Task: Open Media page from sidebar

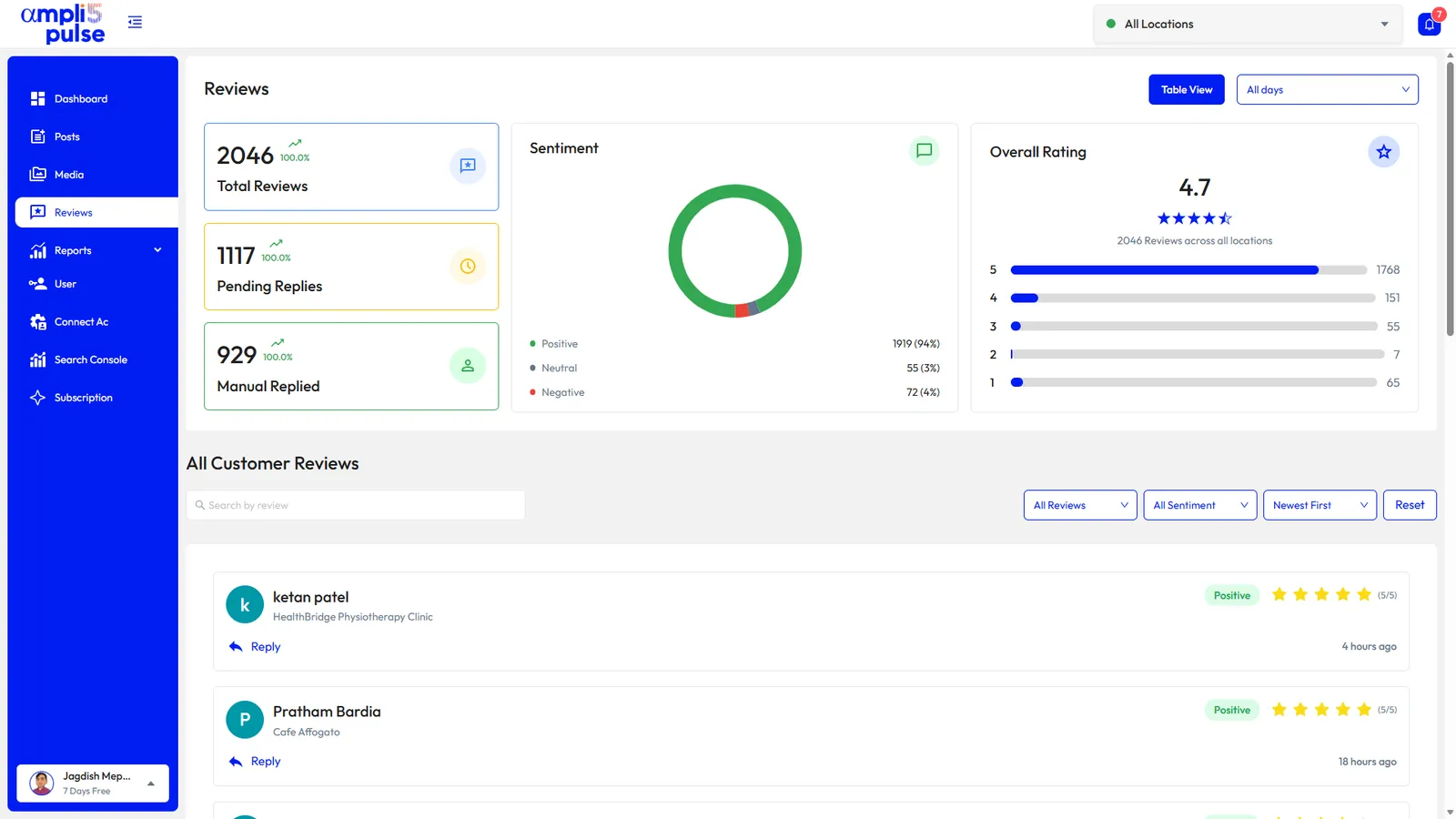Action: (x=96, y=175)
